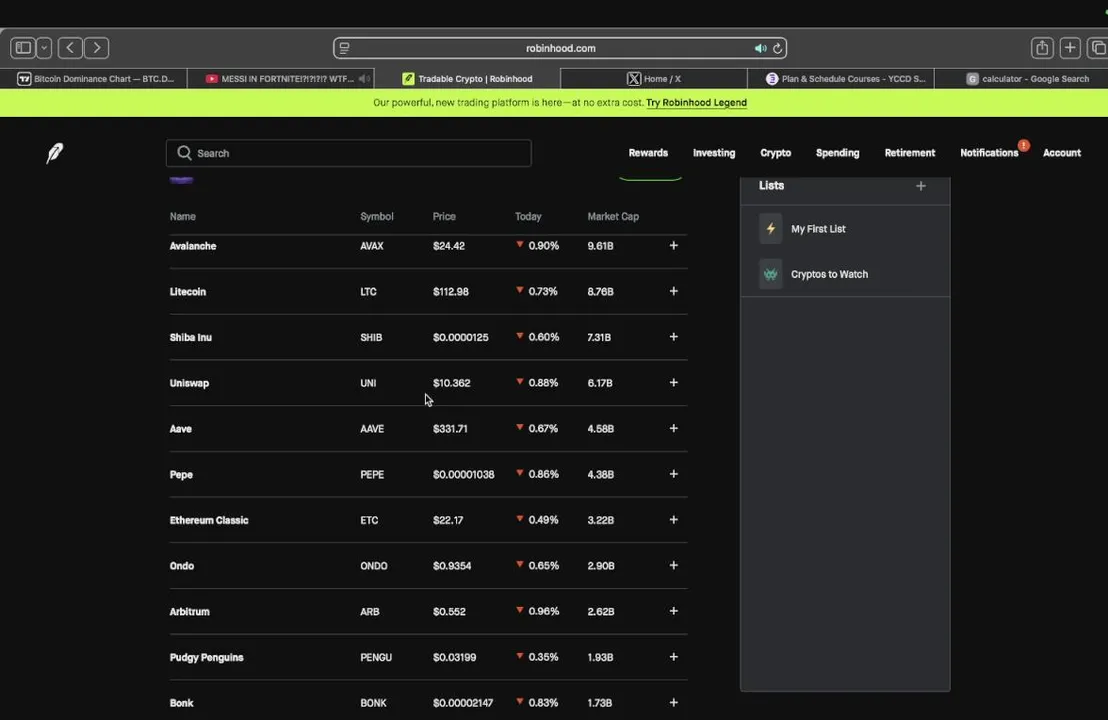Switch to MESSI IN FORTNITE YouTube tab
The image size is (1108, 720).
(x=281, y=78)
